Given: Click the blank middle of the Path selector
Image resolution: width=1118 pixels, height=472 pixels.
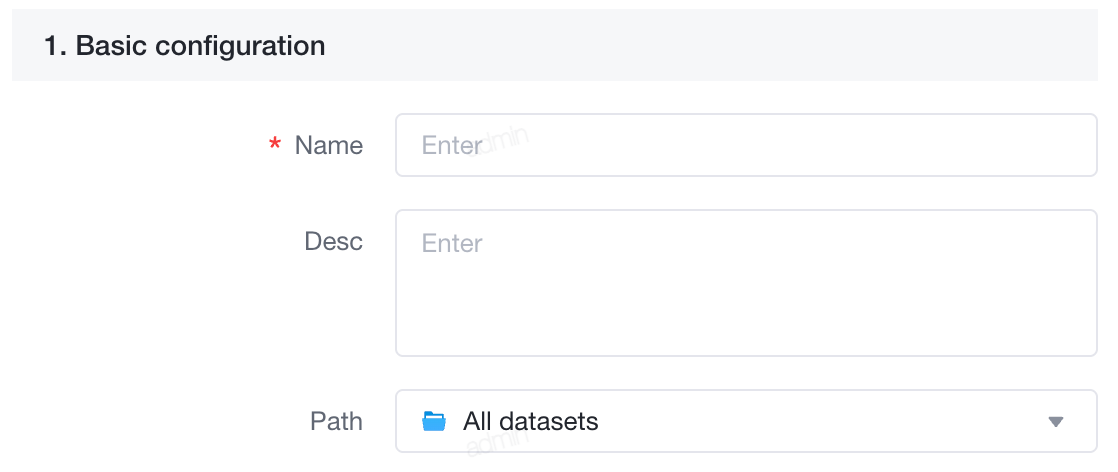Looking at the screenshot, I should (x=820, y=421).
